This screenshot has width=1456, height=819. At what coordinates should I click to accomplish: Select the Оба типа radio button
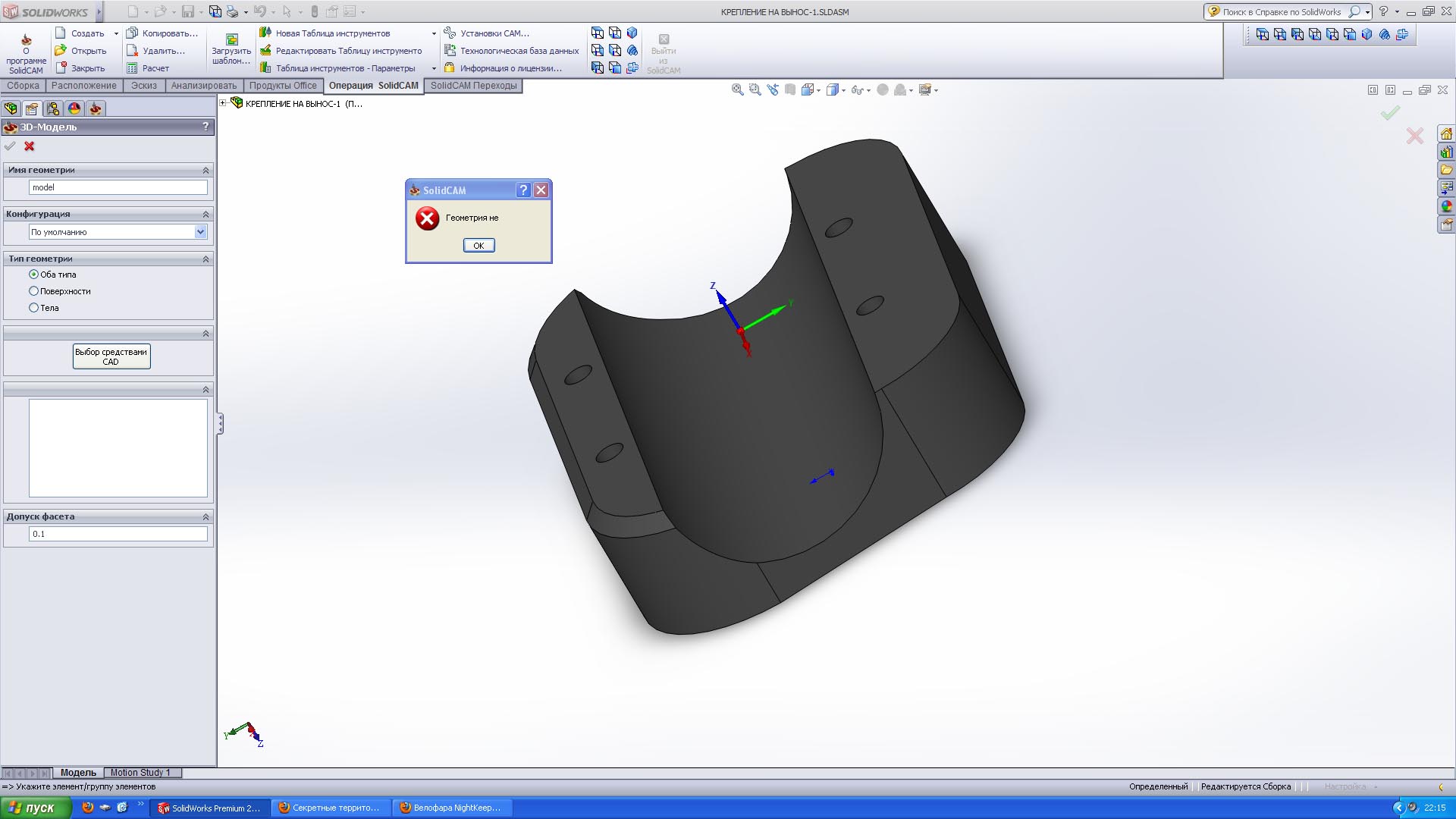tap(33, 275)
